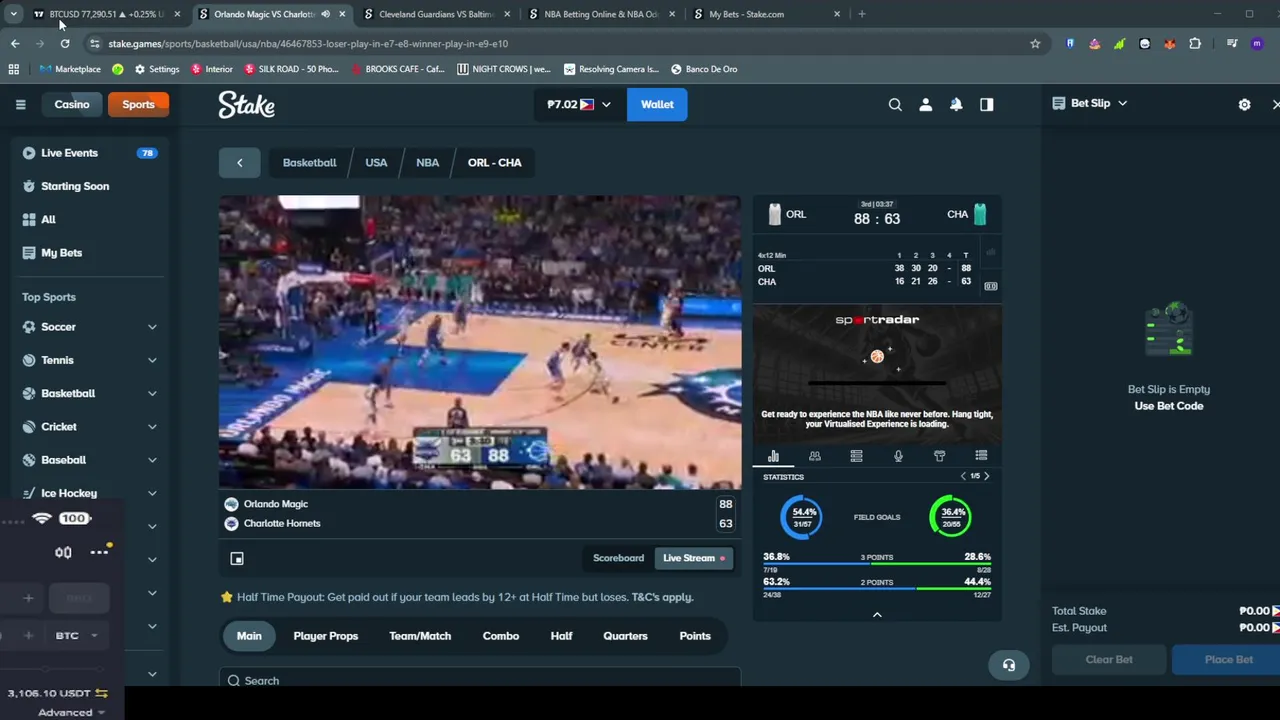Open the commentary microphone icon in tracker
The image size is (1280, 720).
898,456
